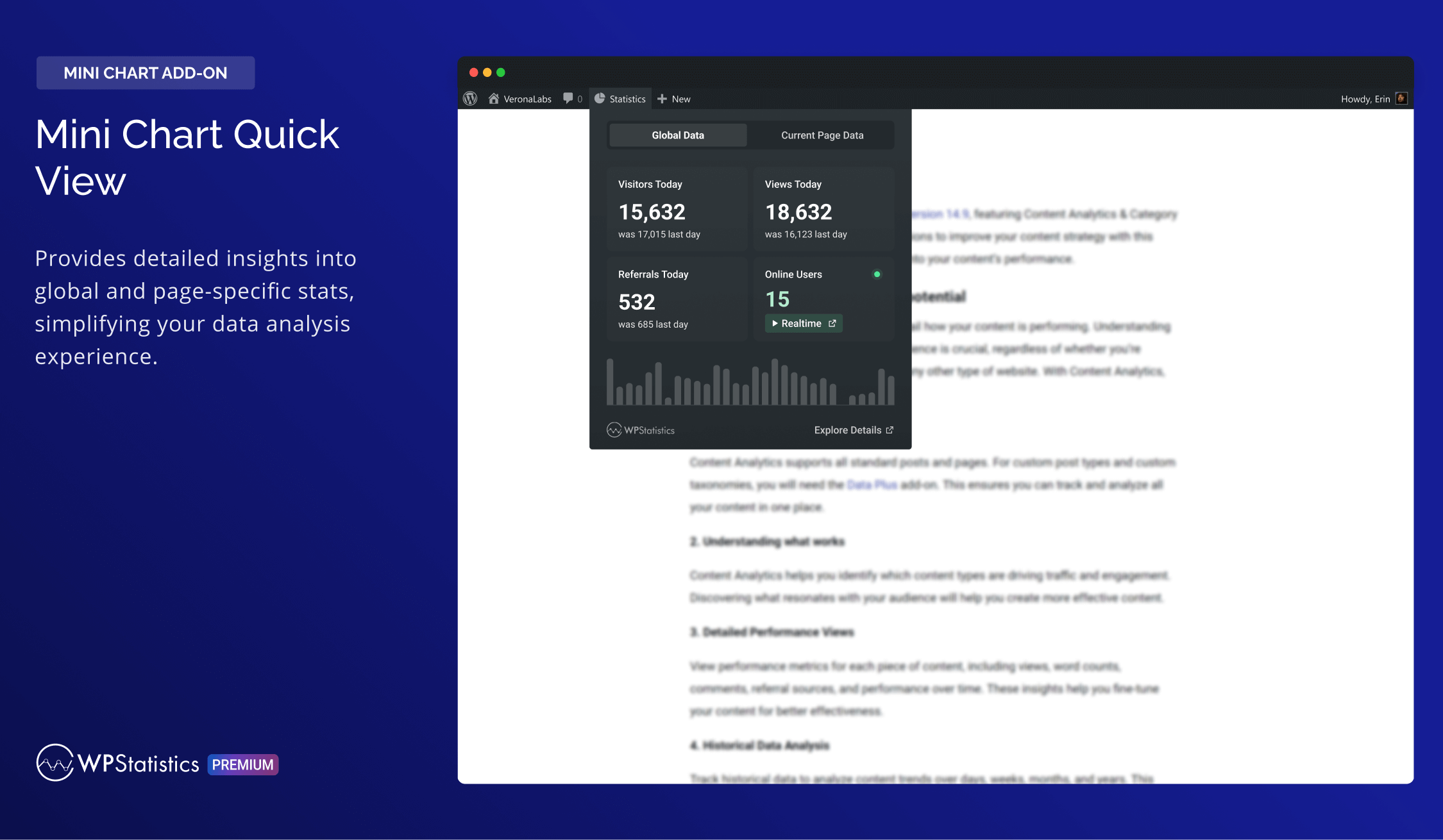
Task: Click the Realtime external-link icon
Action: (832, 324)
